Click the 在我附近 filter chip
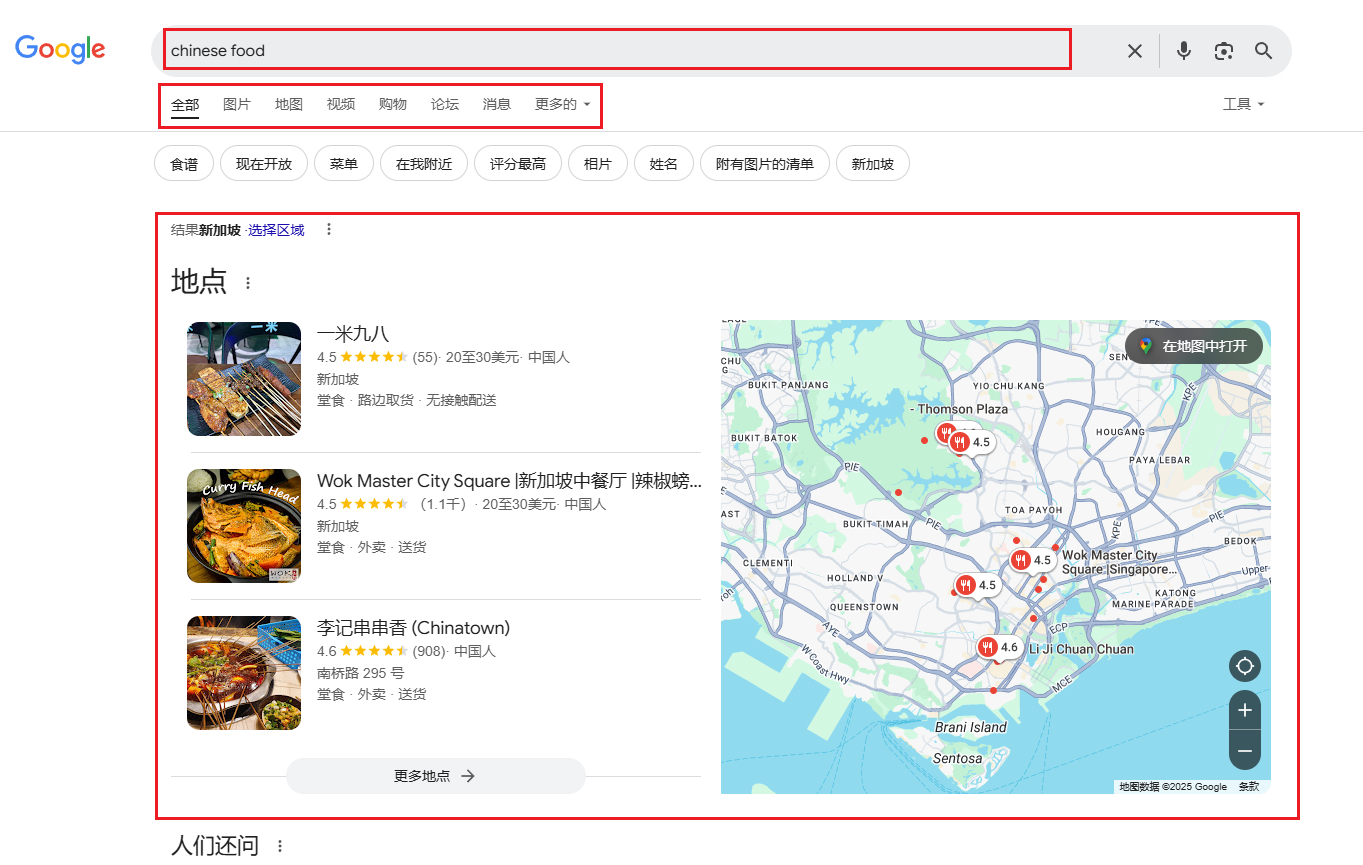1363x865 pixels. [424, 164]
